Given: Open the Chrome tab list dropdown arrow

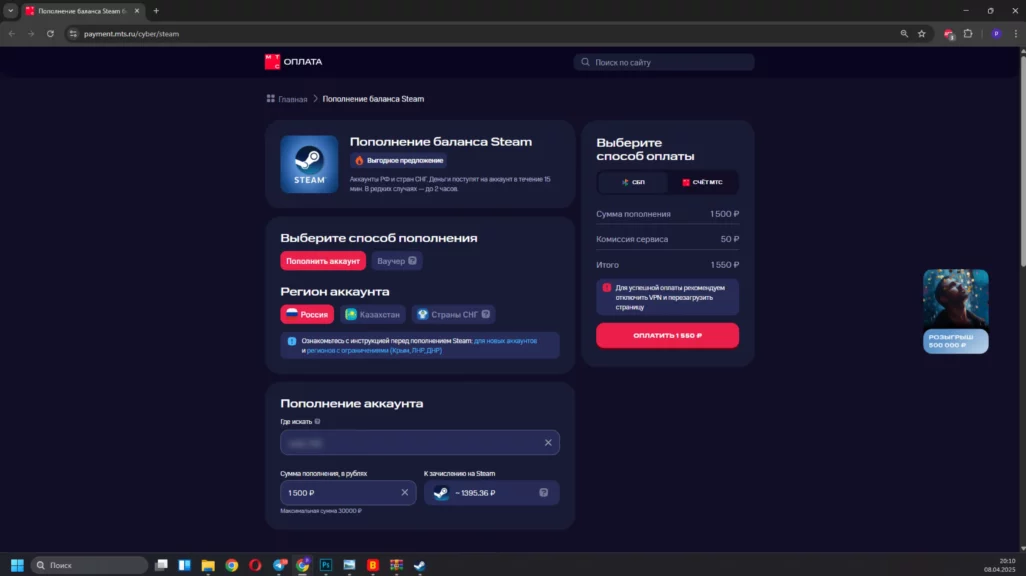Looking at the screenshot, I should coord(10,10).
